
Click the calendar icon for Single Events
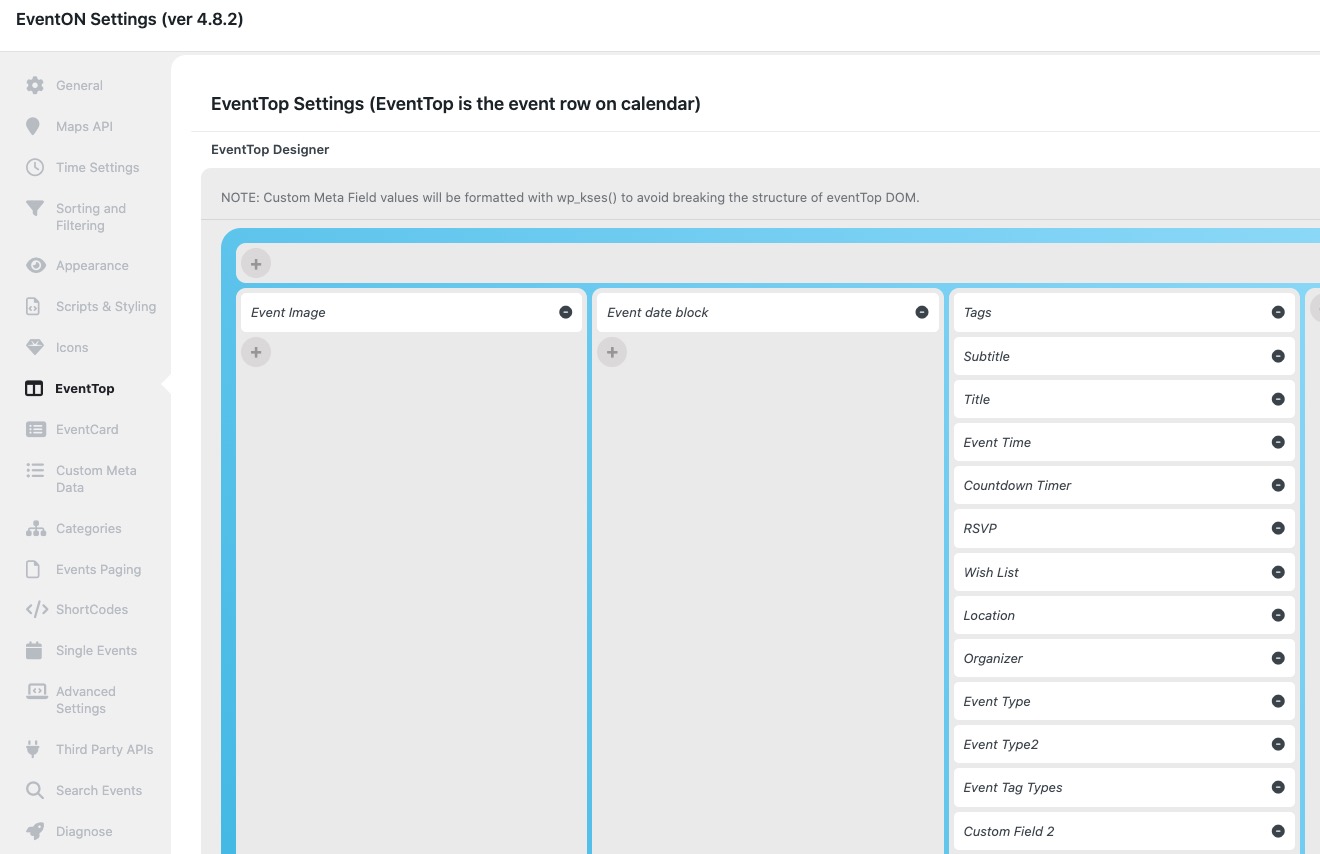(x=34, y=650)
